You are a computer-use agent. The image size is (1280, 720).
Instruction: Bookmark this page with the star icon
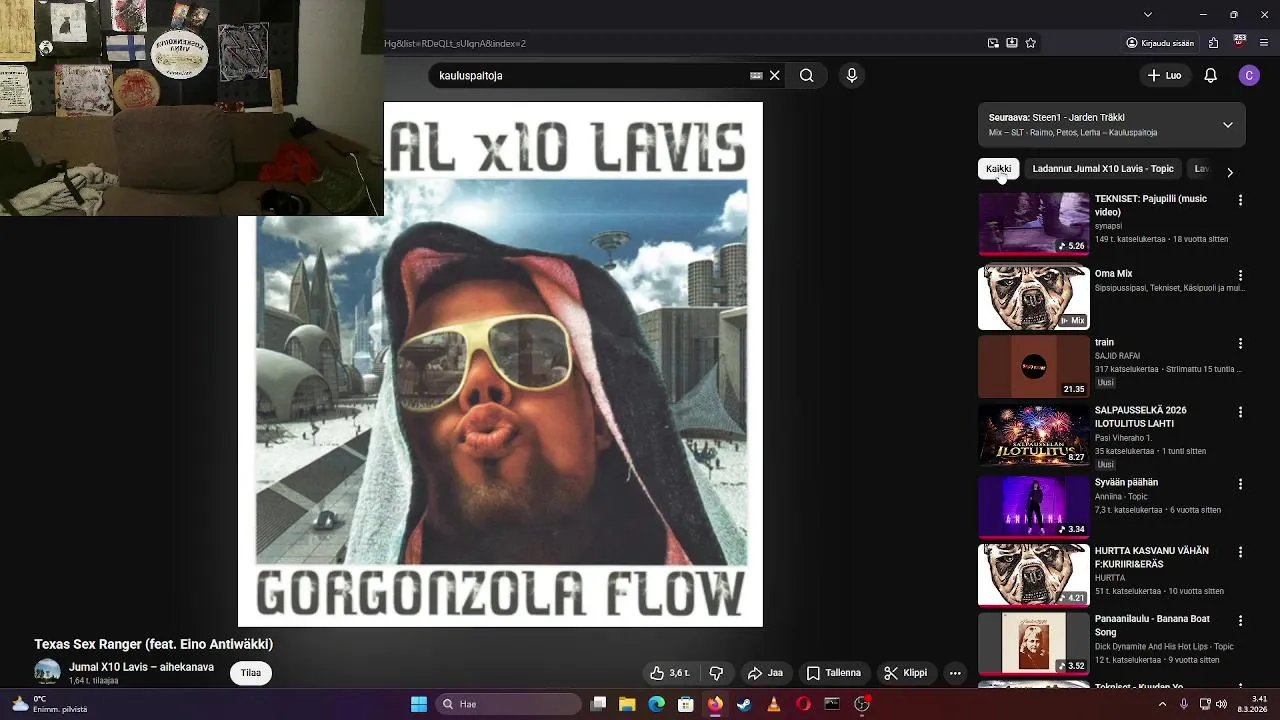coord(1030,43)
